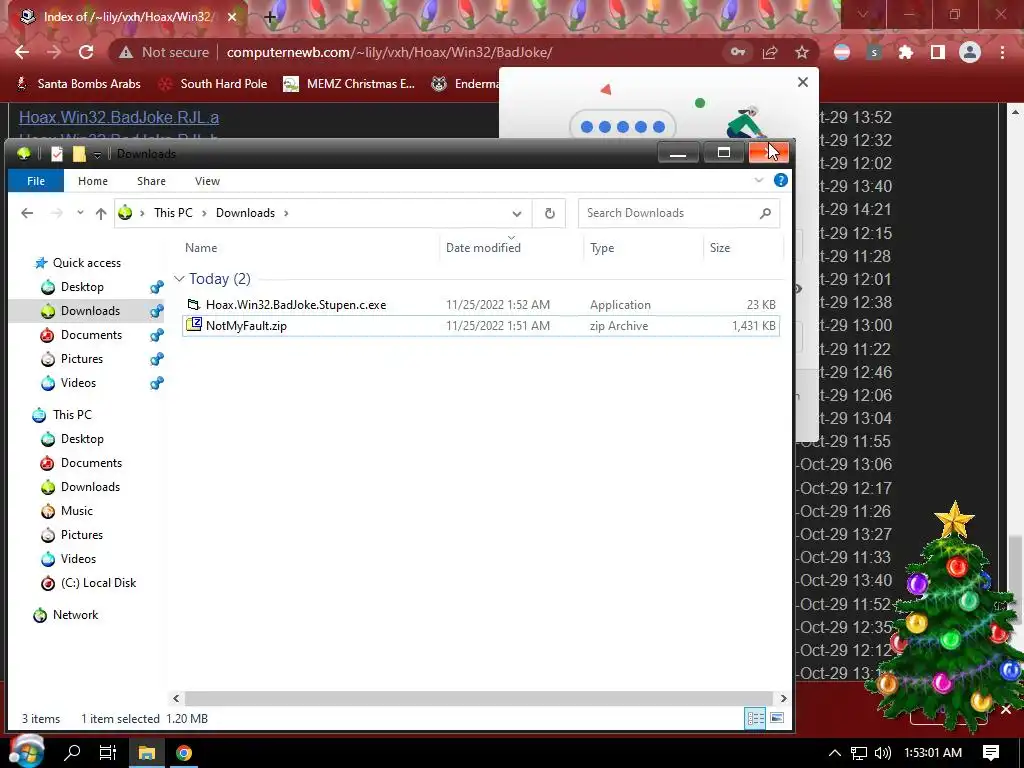The image size is (1024, 768).
Task: Reload the page in Chrome
Action: coord(86,52)
